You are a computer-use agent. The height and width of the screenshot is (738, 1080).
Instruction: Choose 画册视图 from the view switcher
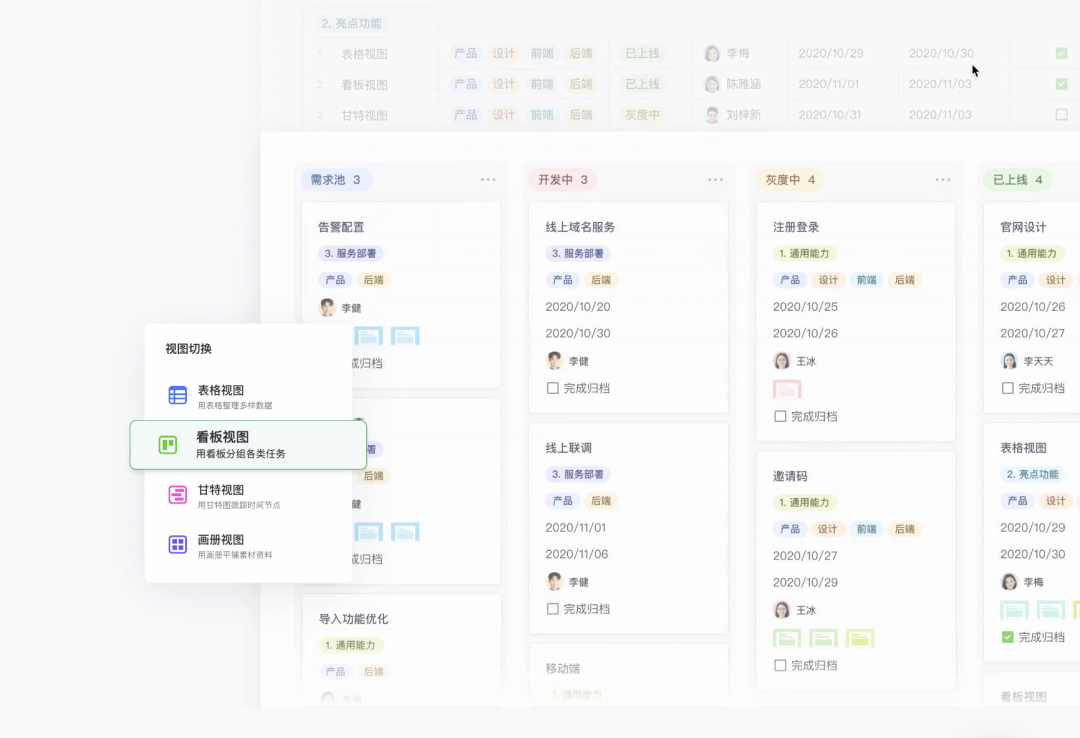[248, 545]
